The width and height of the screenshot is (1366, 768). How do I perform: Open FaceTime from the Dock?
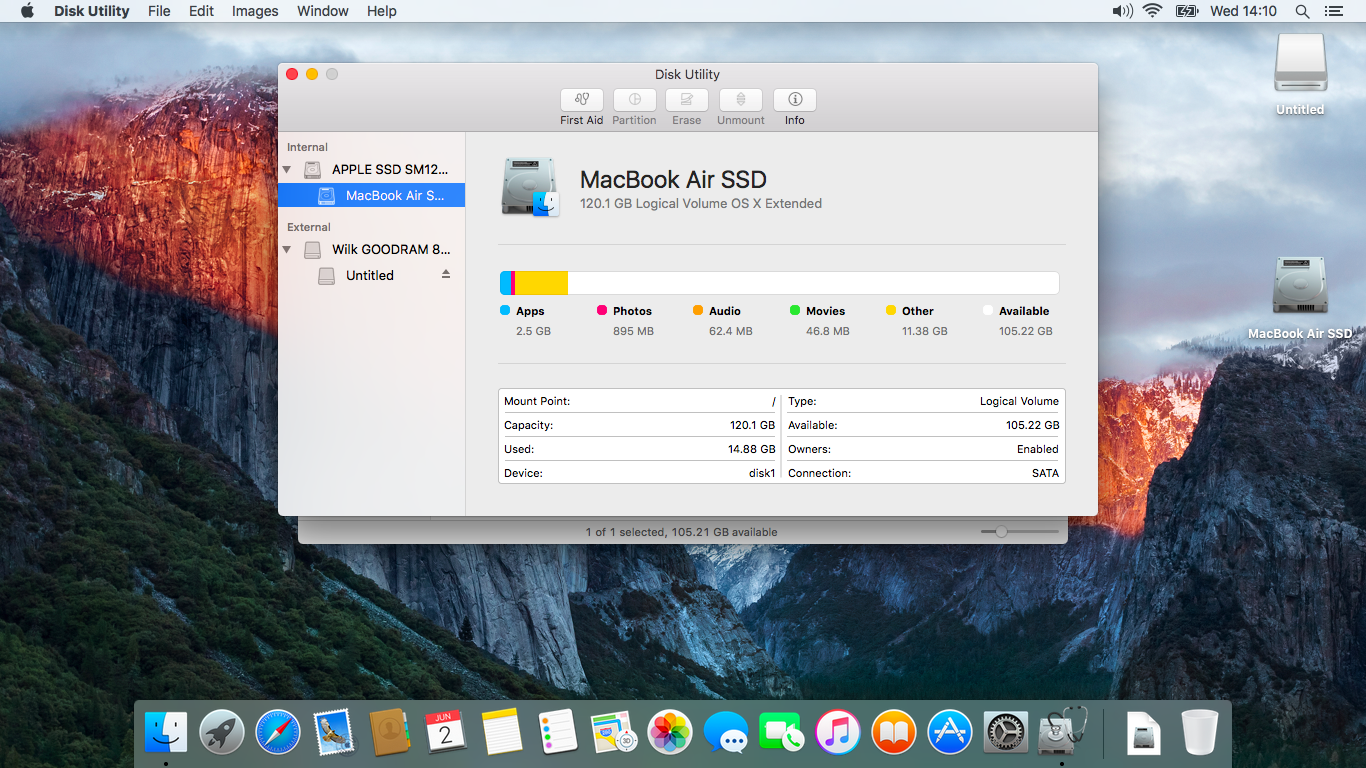pos(782,732)
